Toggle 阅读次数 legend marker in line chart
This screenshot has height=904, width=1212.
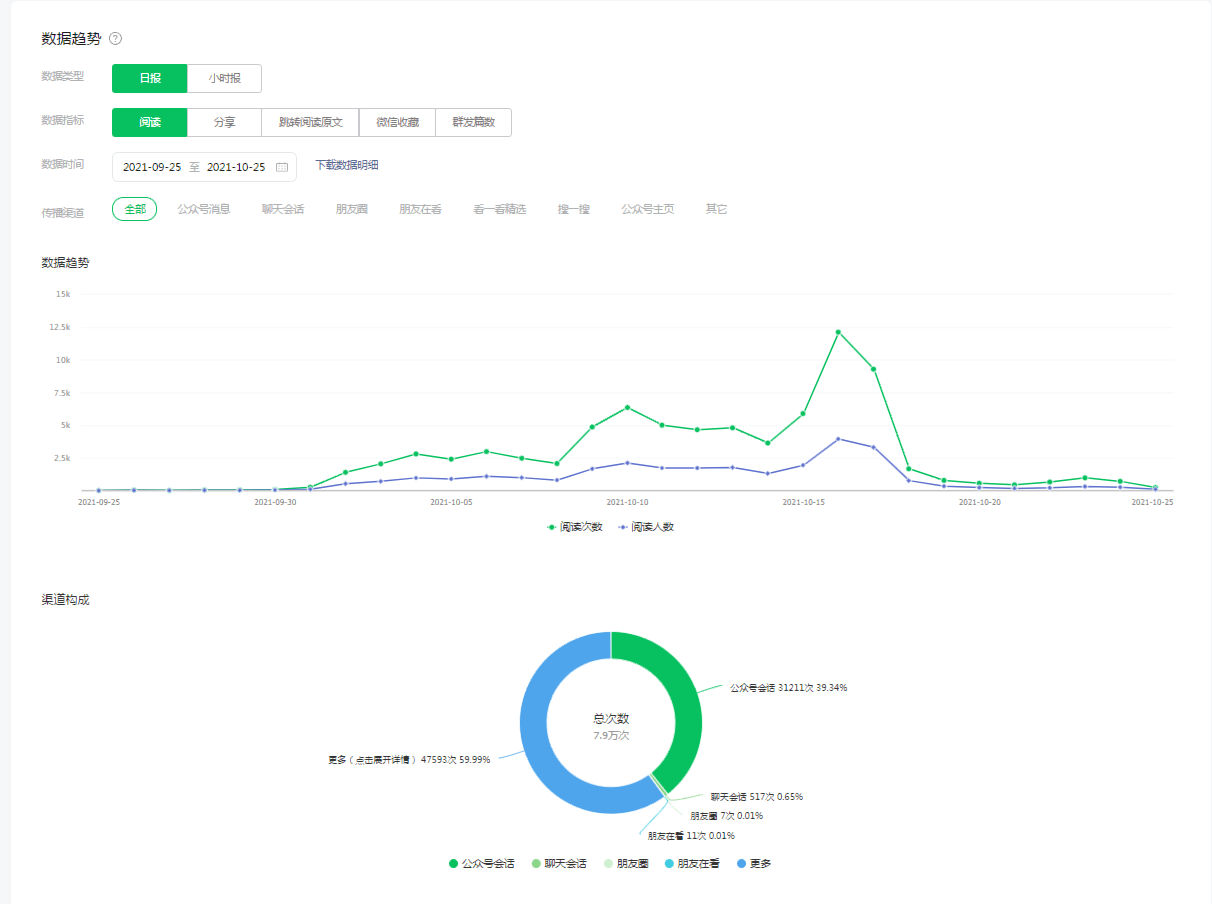[x=551, y=526]
